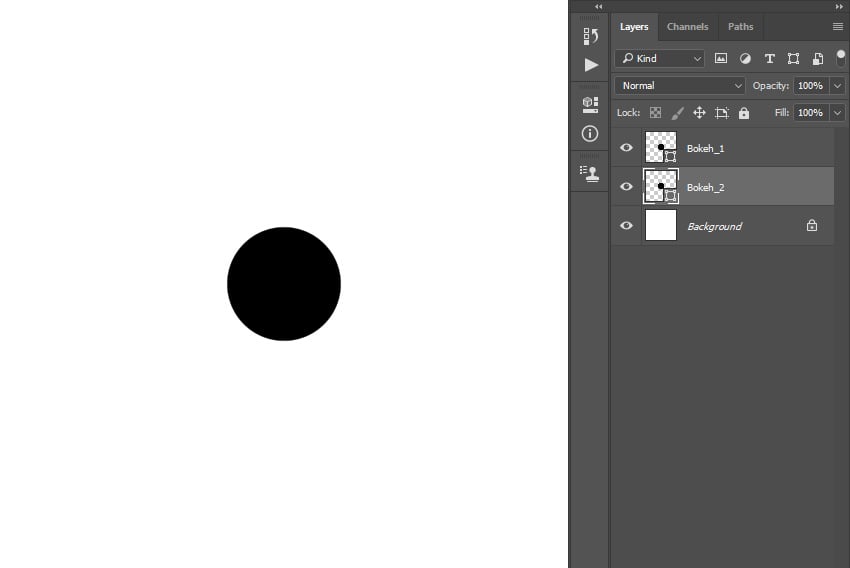Open the History panel icon

click(590, 36)
